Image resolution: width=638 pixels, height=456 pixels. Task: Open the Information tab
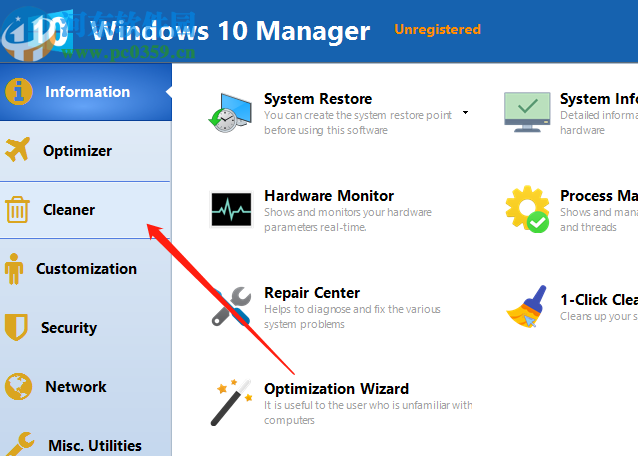click(86, 92)
